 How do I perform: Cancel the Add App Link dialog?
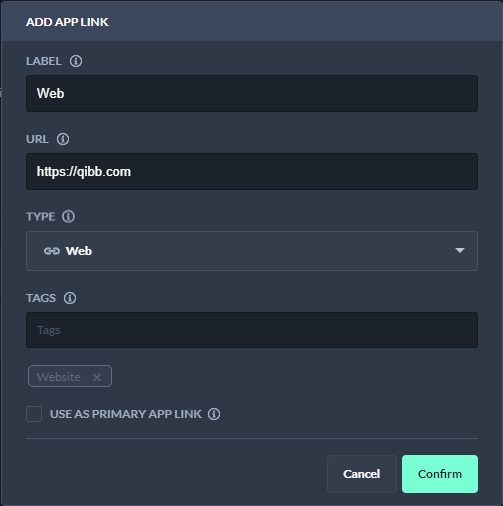pos(362,474)
